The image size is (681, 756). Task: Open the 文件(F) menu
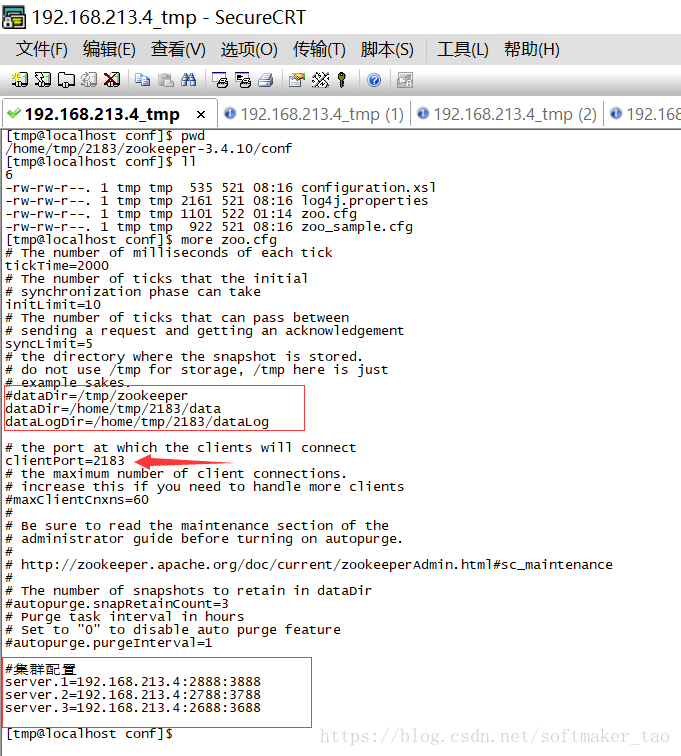click(x=41, y=49)
